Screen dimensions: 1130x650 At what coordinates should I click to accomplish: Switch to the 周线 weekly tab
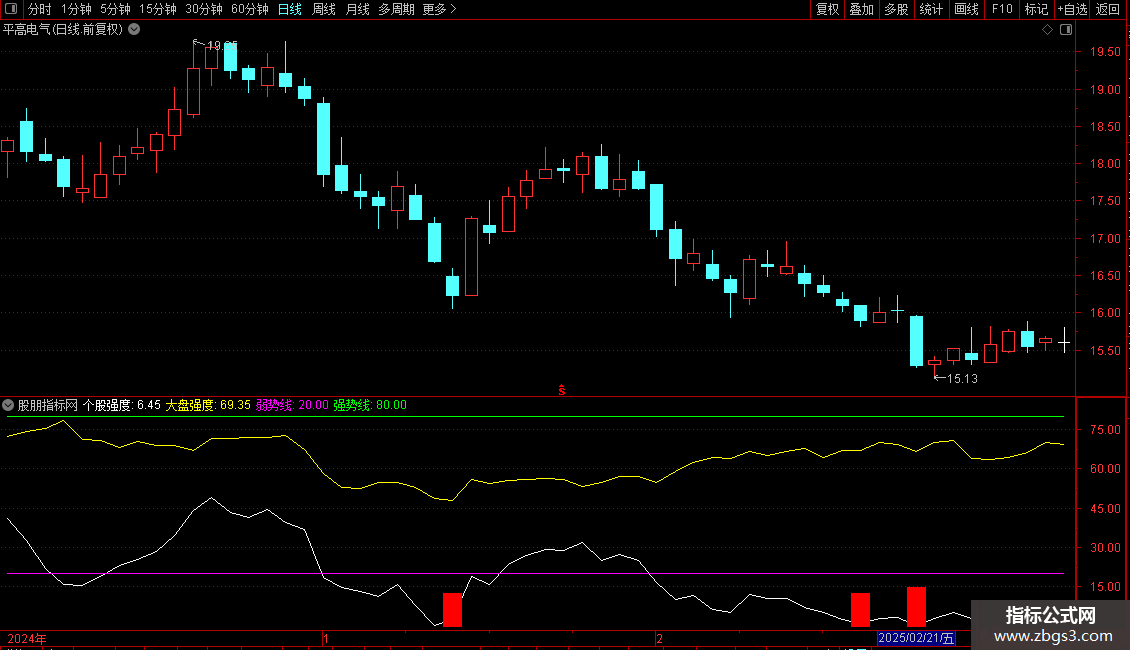click(x=323, y=9)
